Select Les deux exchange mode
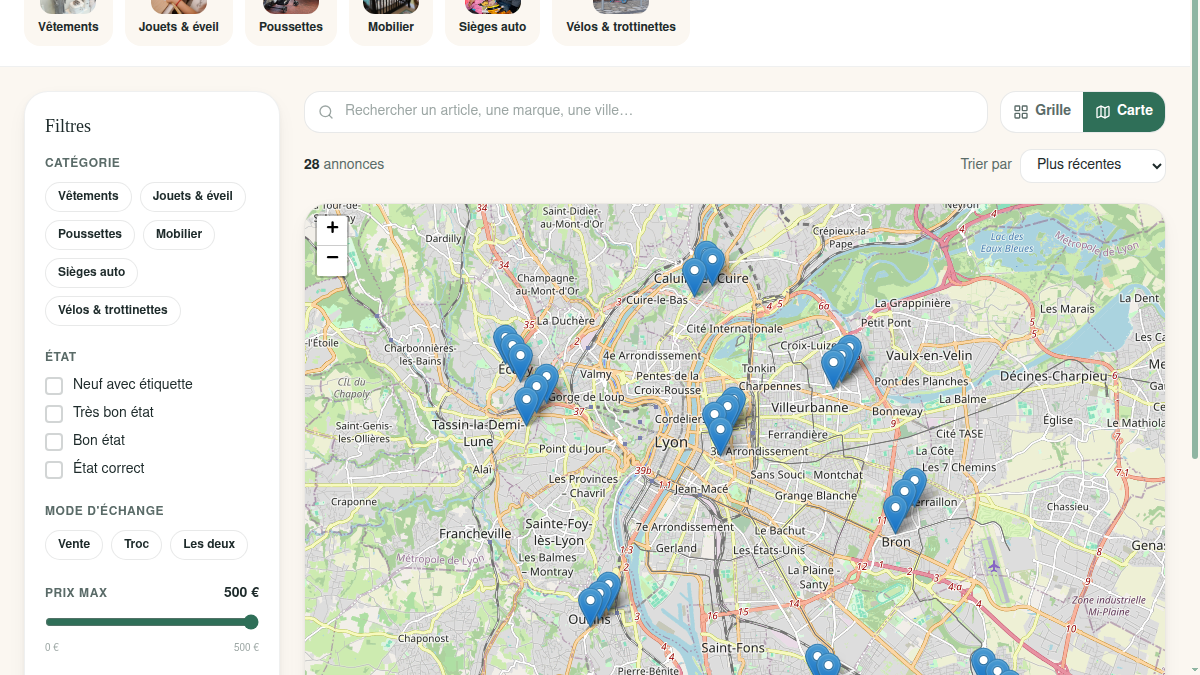This screenshot has height=675, width=1200. pos(209,544)
